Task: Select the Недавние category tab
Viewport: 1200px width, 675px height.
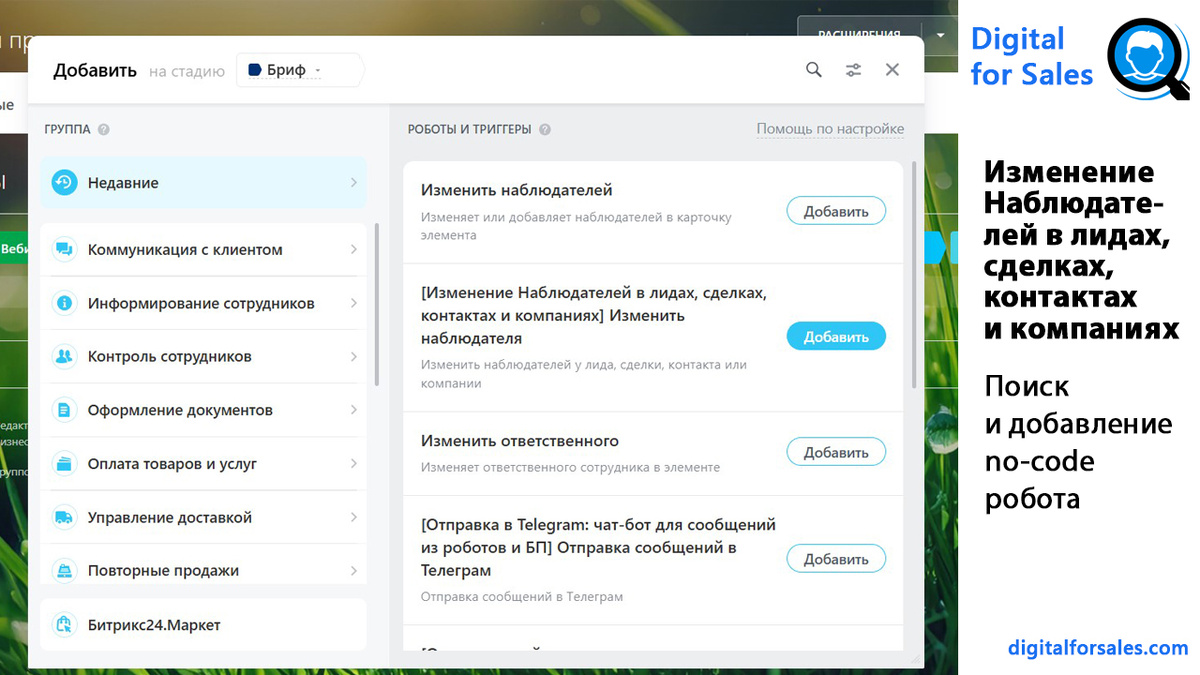Action: [160, 182]
